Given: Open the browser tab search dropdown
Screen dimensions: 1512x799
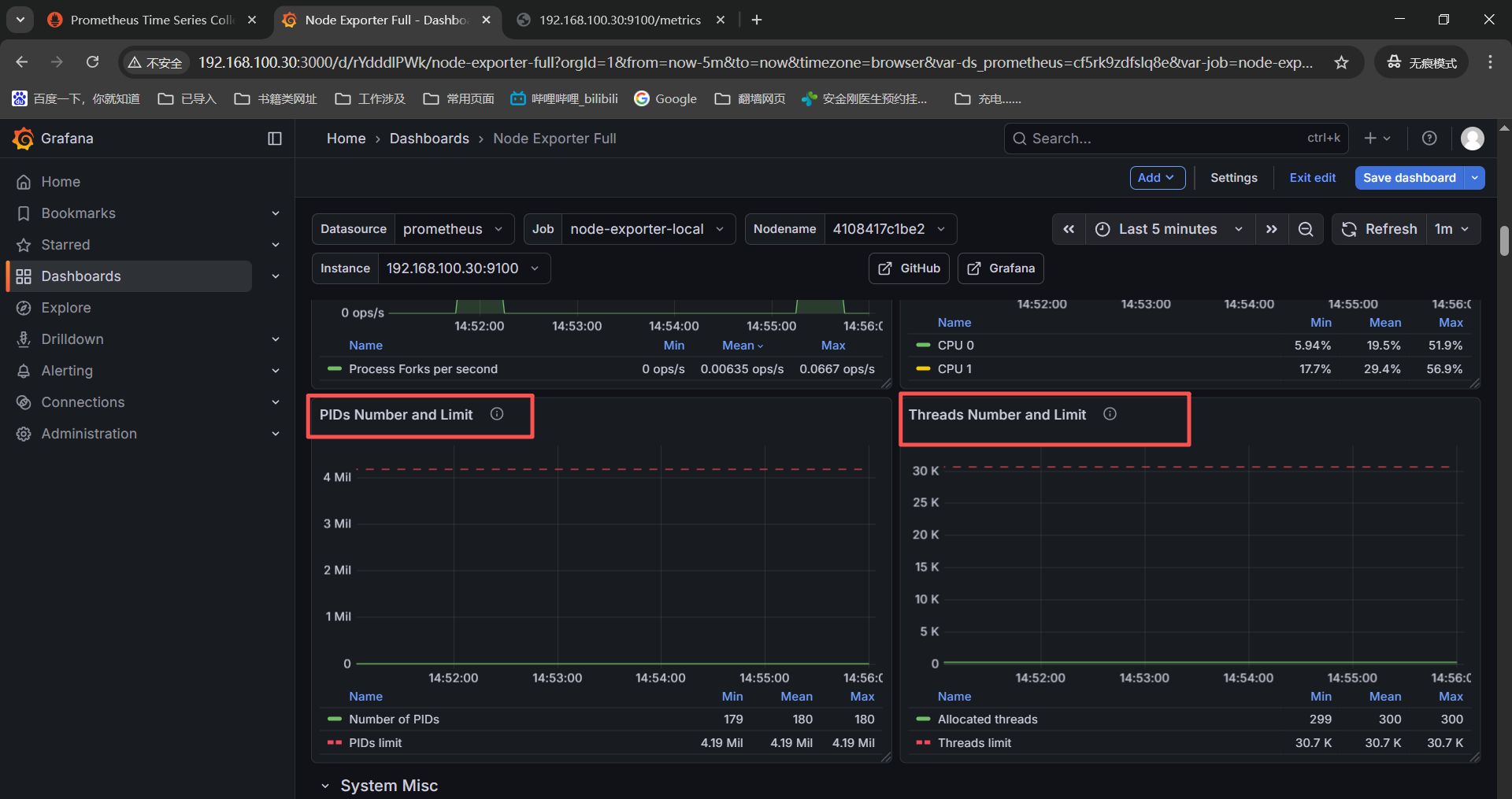Looking at the screenshot, I should 20,20.
